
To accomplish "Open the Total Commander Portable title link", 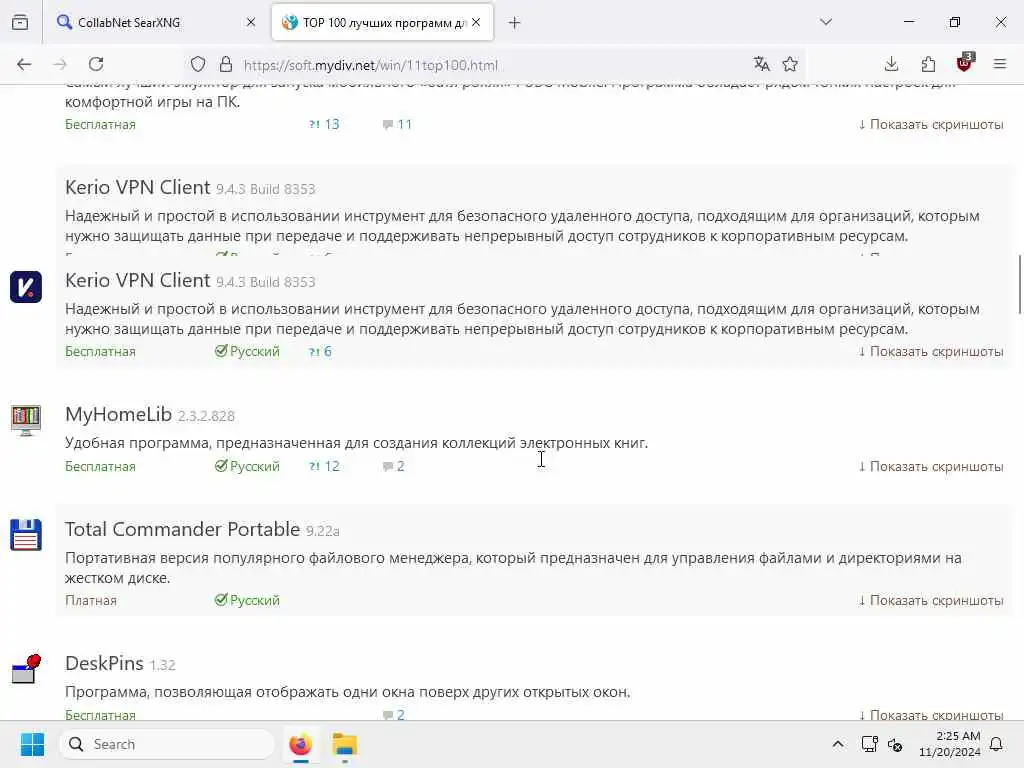I will [x=182, y=529].
